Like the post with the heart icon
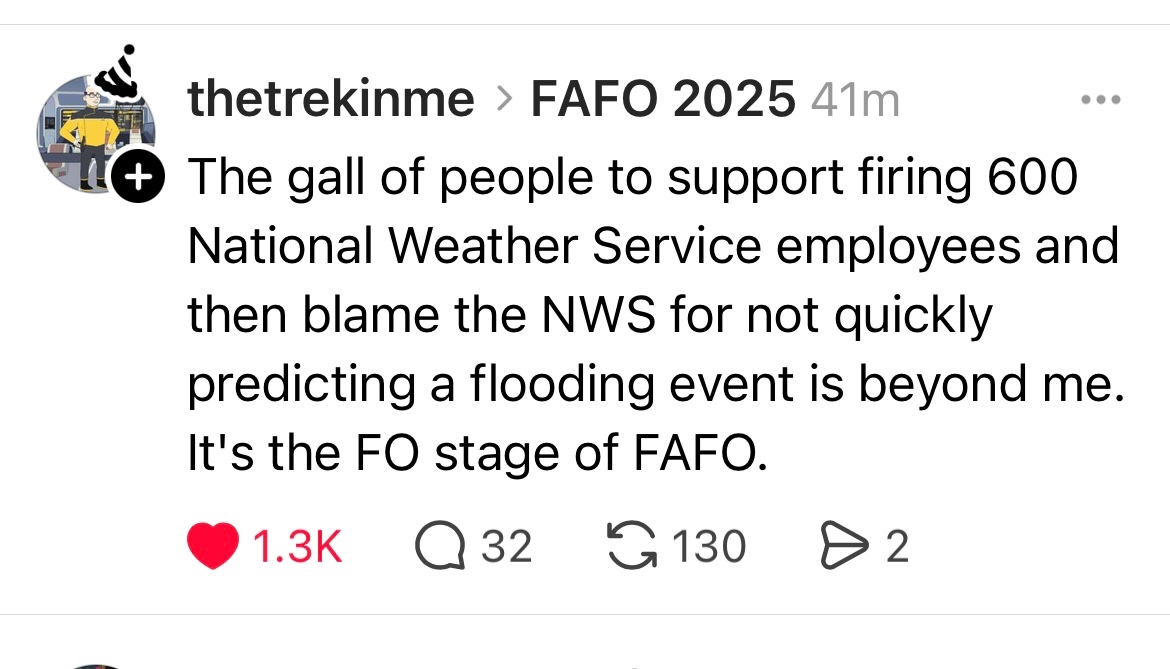Viewport: 1170px width, 669px height. point(212,547)
